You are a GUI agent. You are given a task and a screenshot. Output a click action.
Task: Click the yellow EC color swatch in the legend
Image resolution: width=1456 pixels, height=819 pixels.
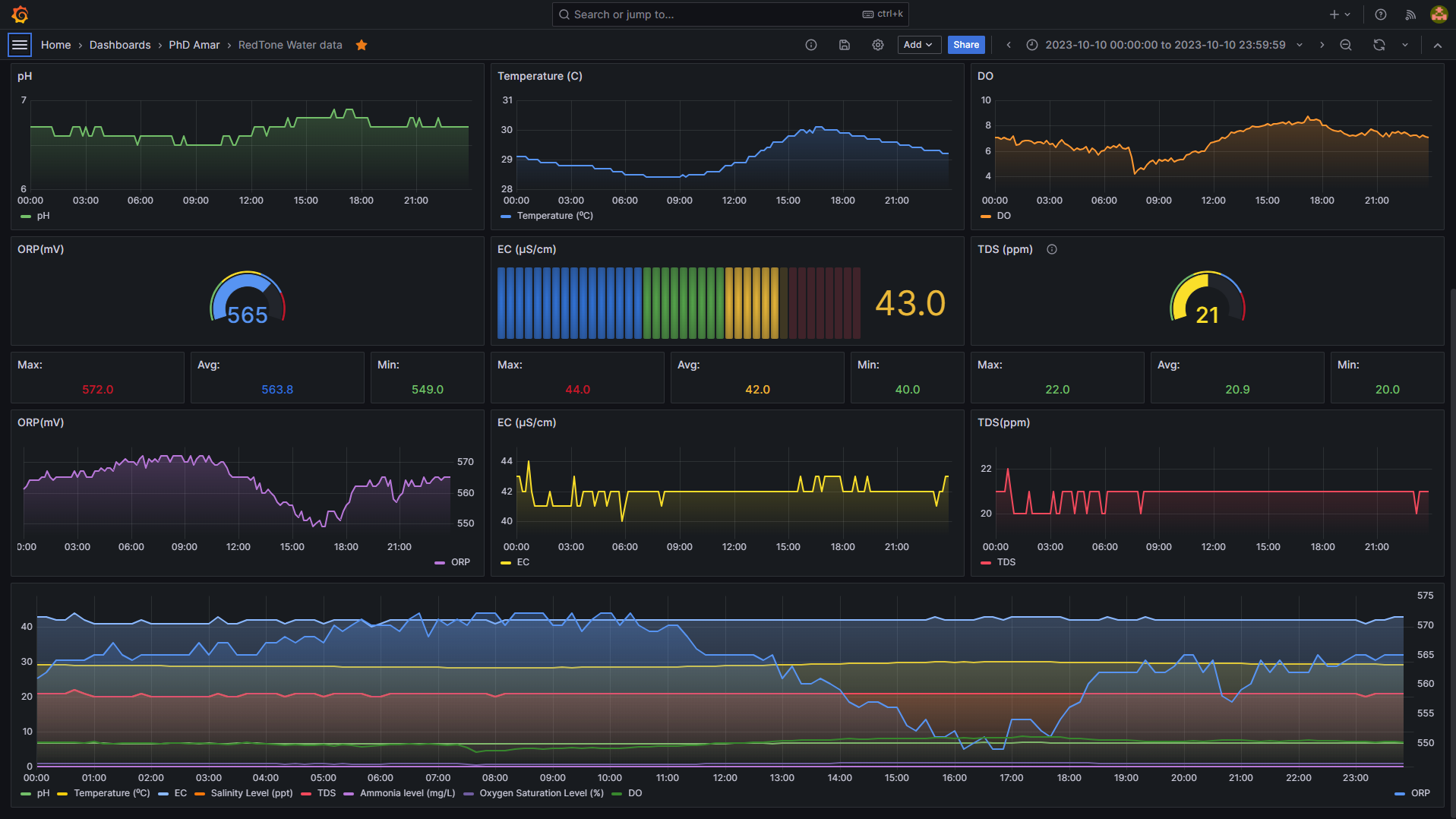pos(506,562)
